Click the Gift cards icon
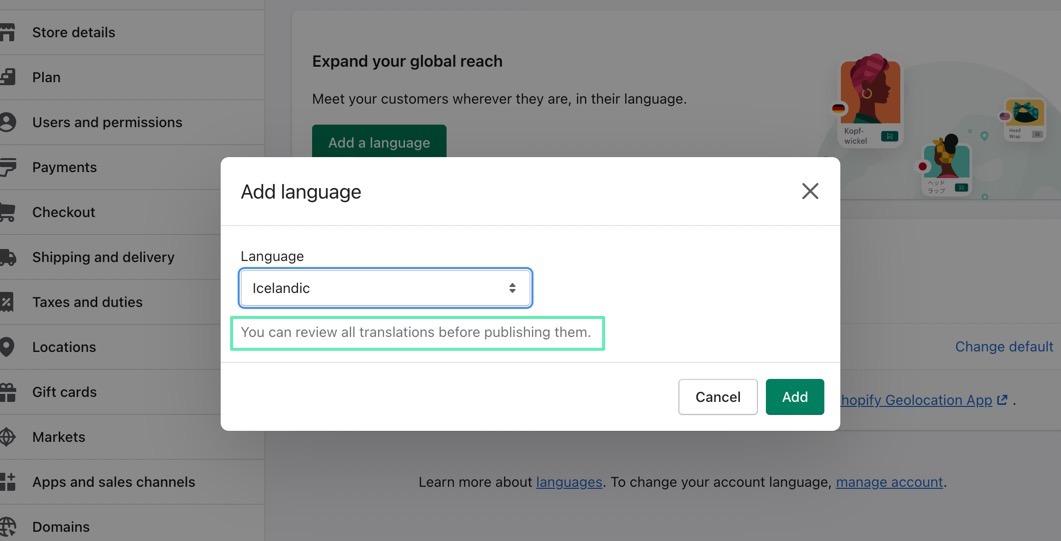 point(7,392)
